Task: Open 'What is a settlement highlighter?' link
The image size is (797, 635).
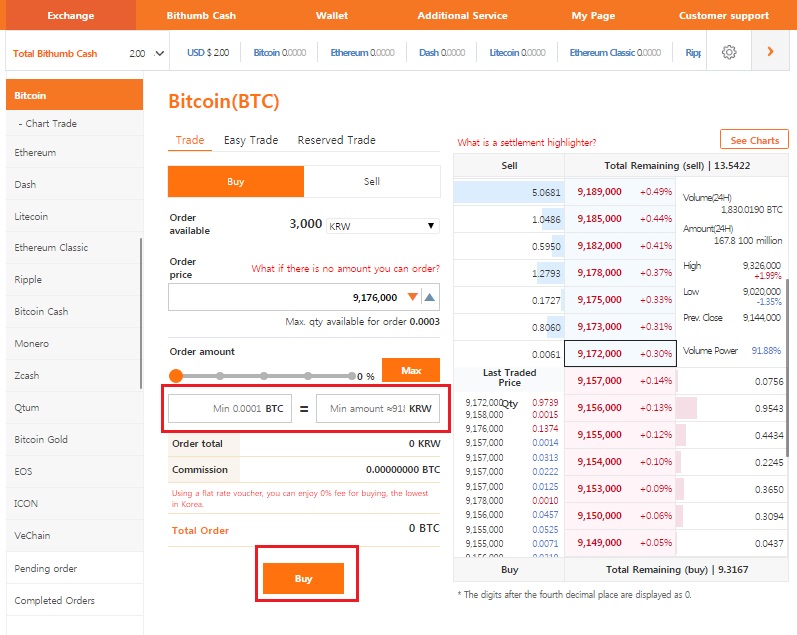Action: pyautogui.click(x=527, y=142)
